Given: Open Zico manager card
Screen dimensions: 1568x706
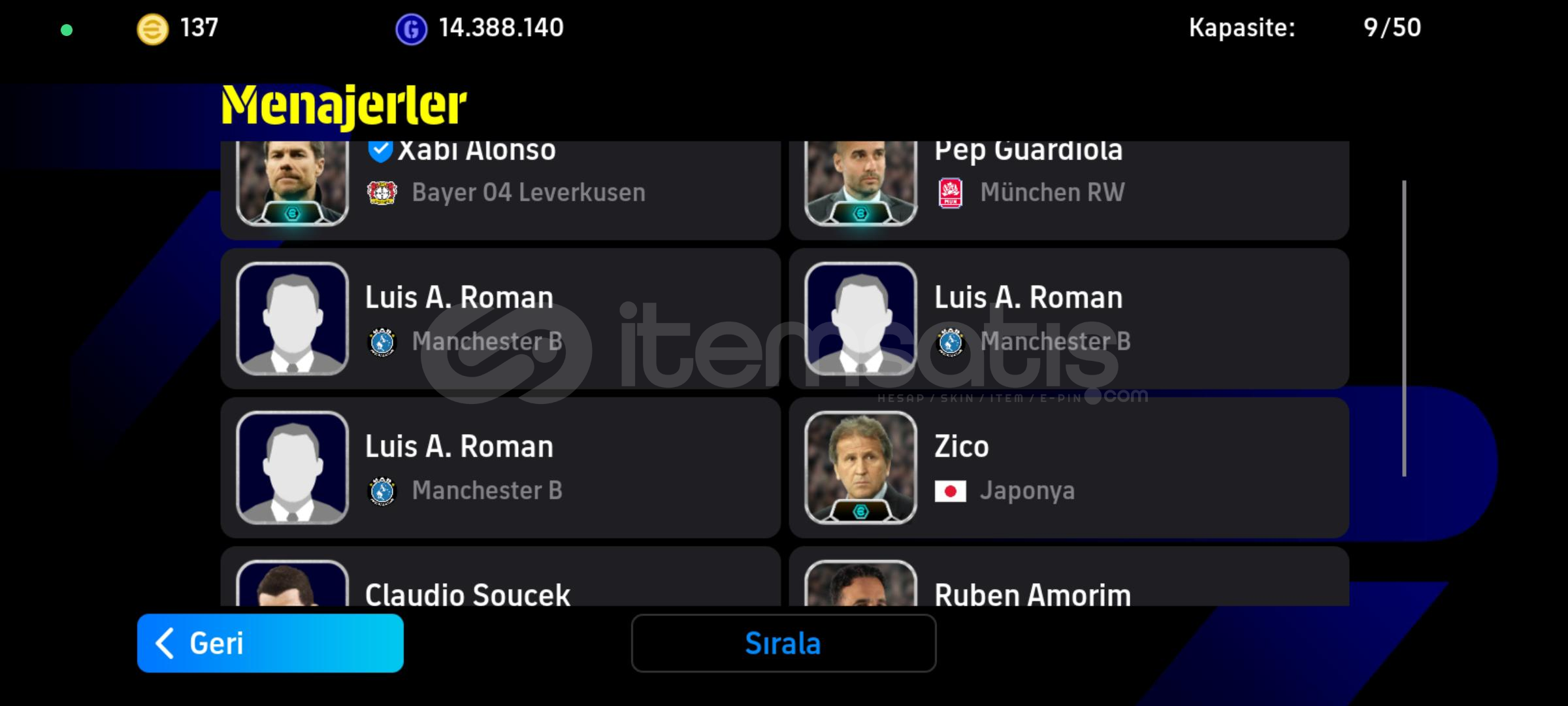Looking at the screenshot, I should tap(1069, 468).
